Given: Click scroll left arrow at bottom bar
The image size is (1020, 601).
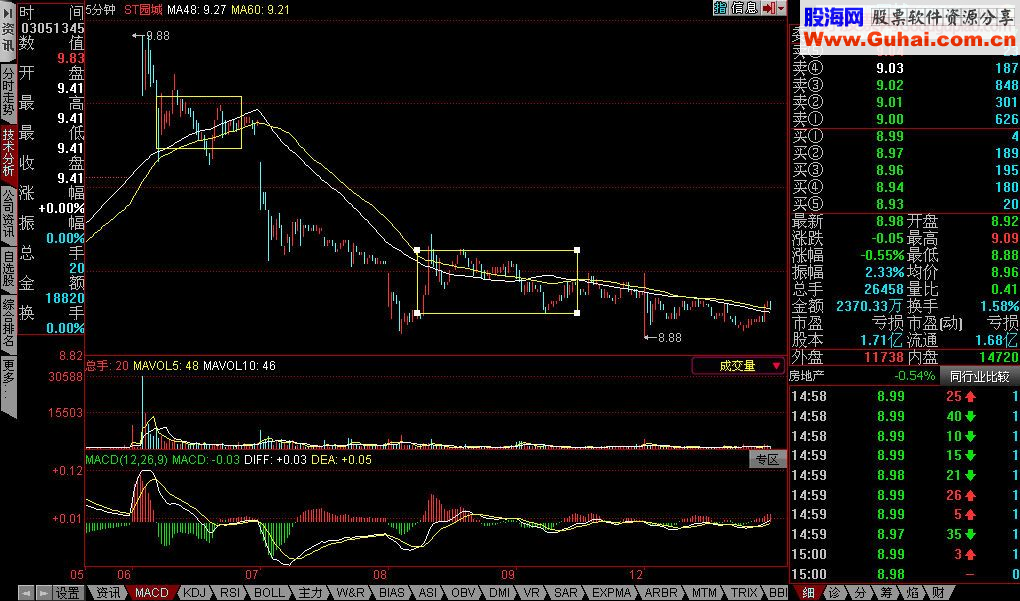Looking at the screenshot, I should (26, 593).
